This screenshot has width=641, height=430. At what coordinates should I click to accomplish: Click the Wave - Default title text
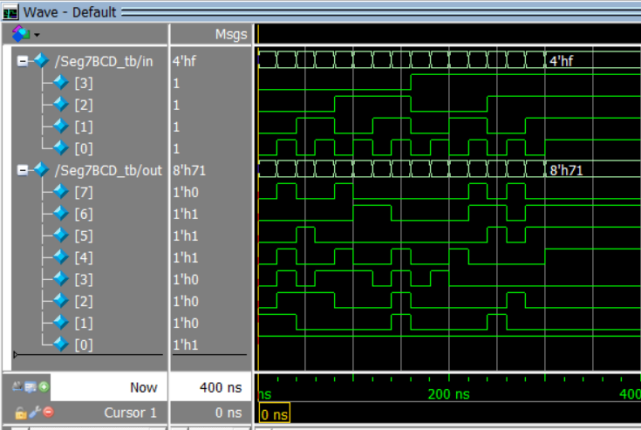tap(69, 12)
